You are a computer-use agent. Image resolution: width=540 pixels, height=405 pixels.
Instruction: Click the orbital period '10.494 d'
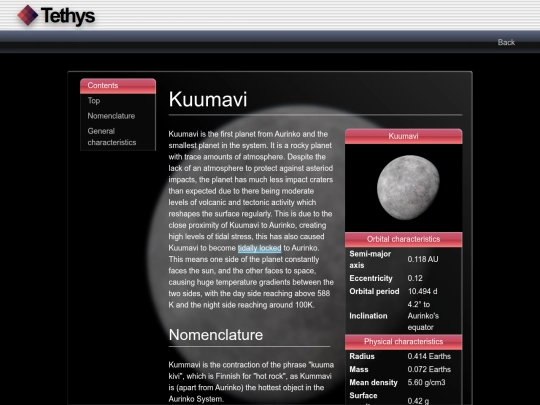coord(423,291)
